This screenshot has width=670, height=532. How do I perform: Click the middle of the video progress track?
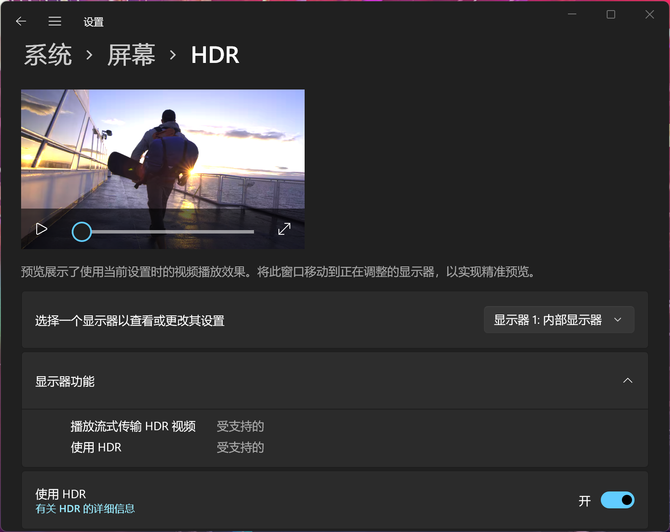(168, 232)
